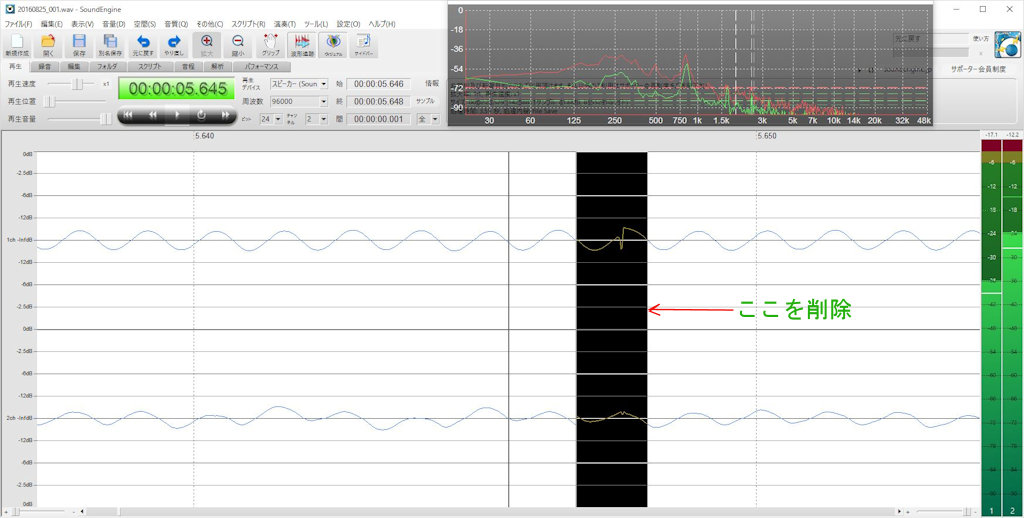This screenshot has width=1024, height=518.
Task: Select the グリップ hand tool
Action: point(270,45)
